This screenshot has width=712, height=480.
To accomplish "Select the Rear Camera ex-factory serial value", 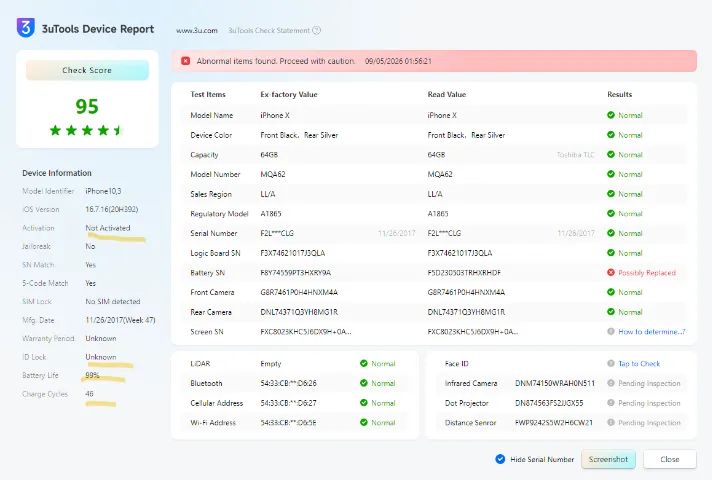I will tap(299, 312).
